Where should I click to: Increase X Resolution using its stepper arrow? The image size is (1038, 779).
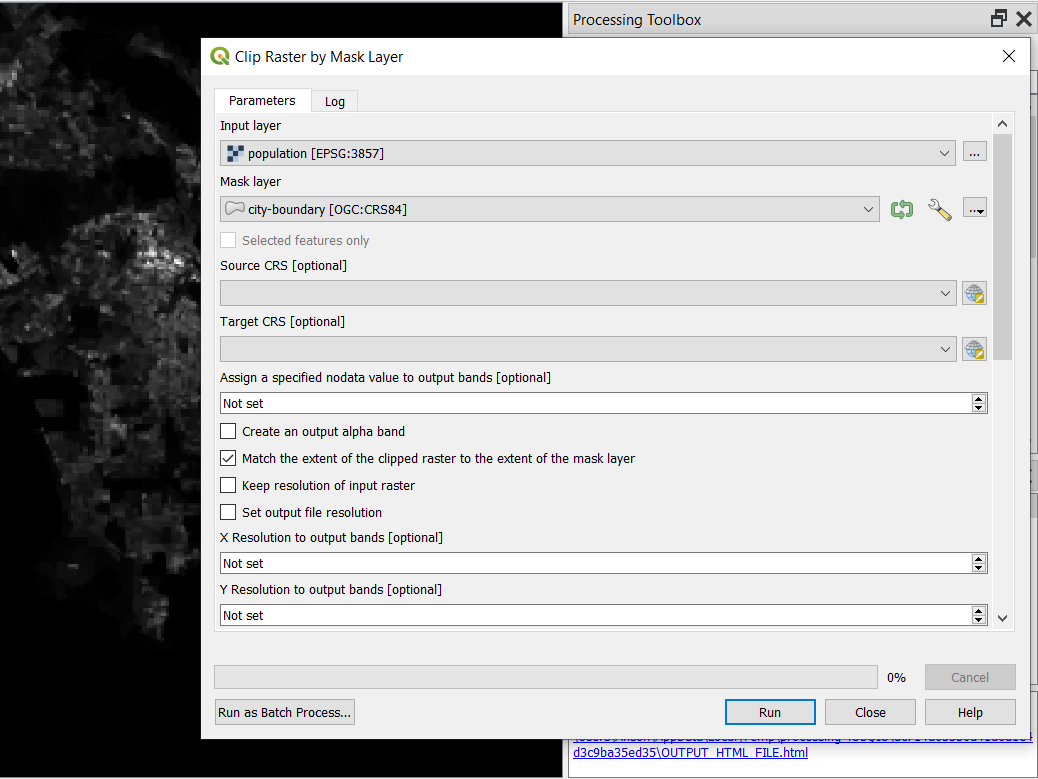978,558
